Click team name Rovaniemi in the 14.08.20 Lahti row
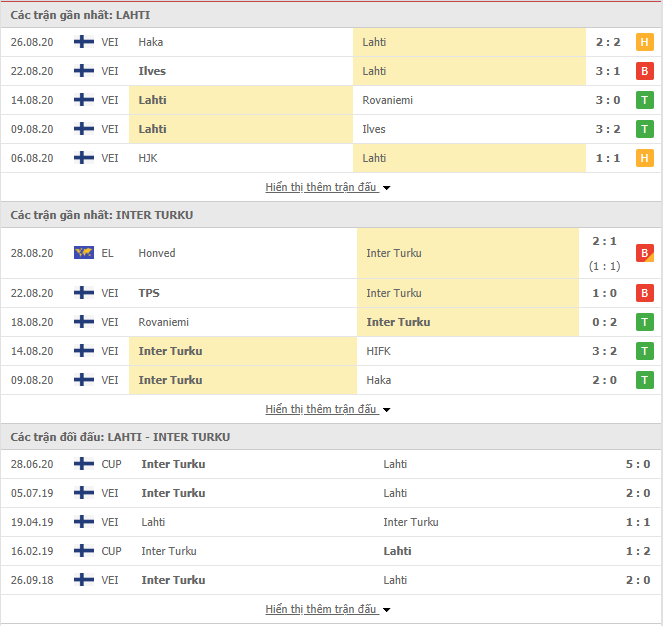Viewport: 663px width, 626px height. 387,100
